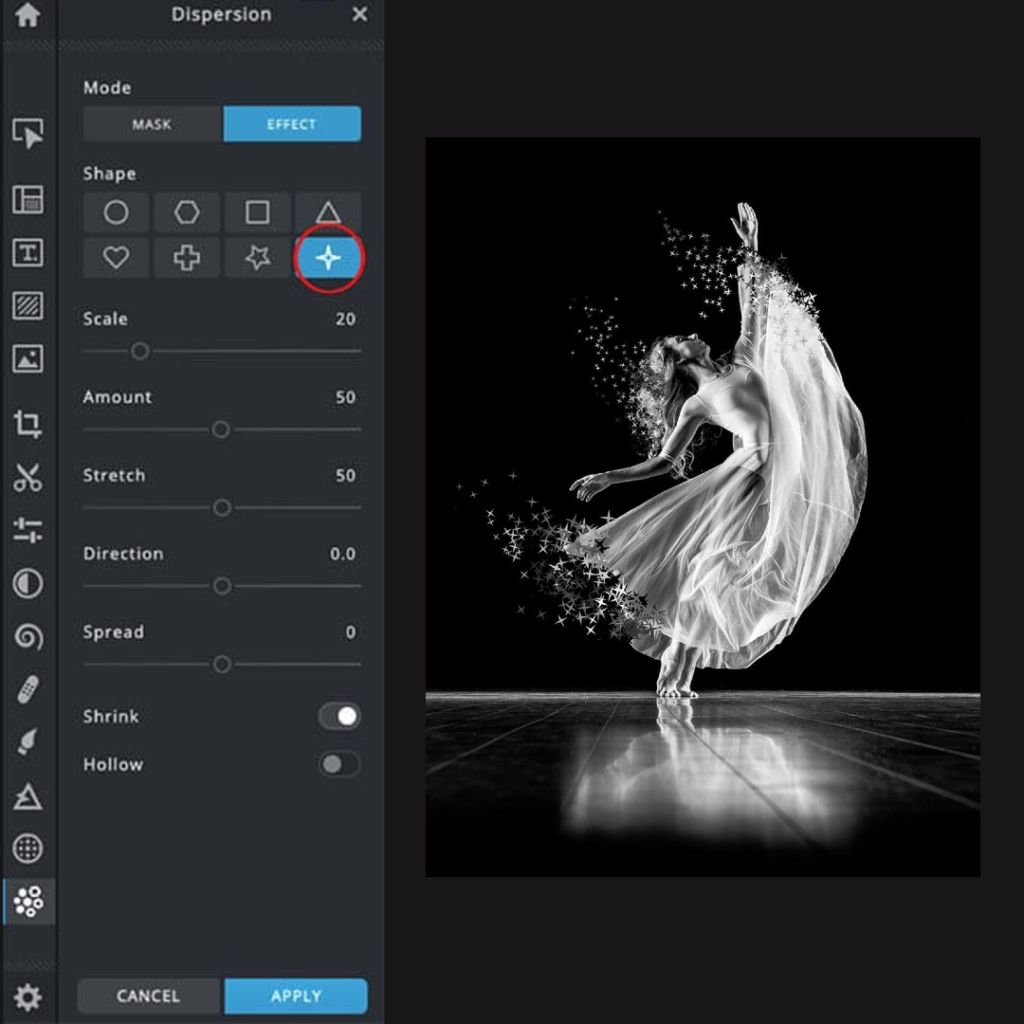Select the heart dispersion shape

tap(115, 257)
